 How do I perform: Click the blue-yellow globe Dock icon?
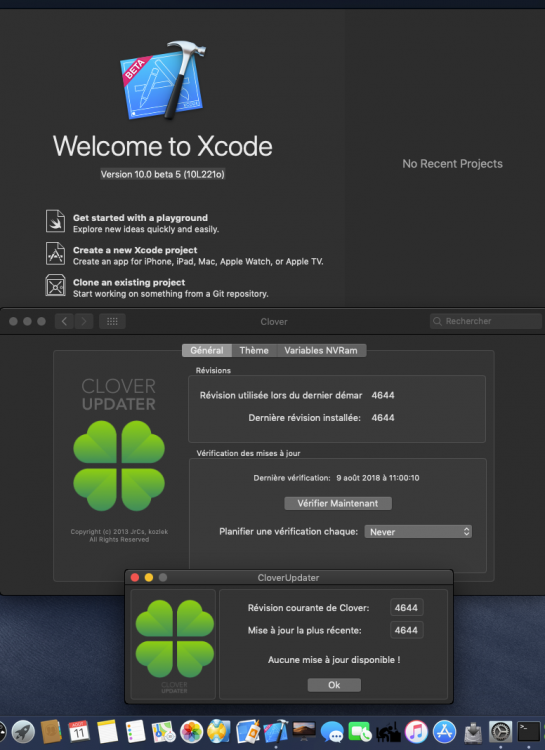219,732
